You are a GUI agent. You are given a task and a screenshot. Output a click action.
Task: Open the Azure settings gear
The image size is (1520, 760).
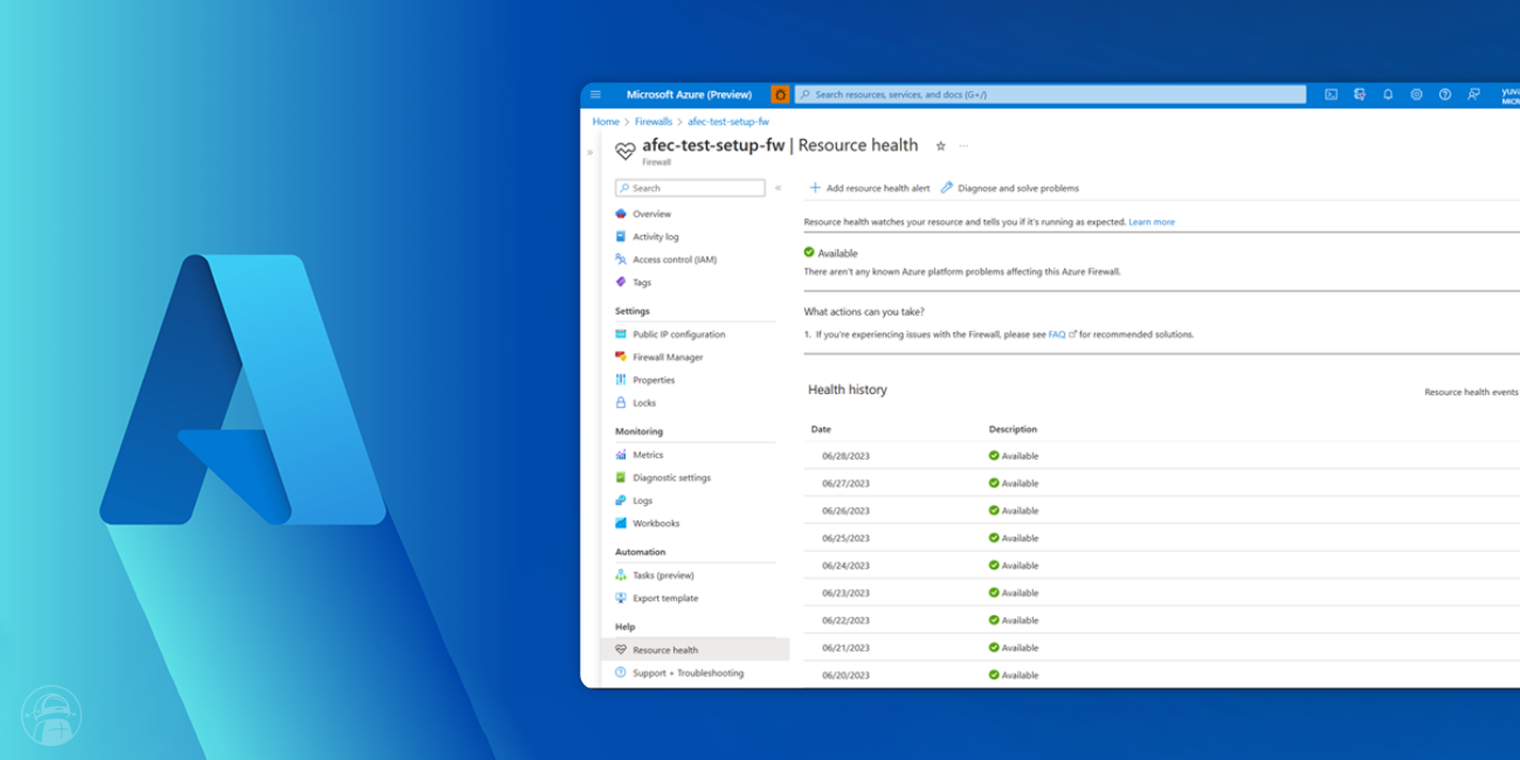1416,94
